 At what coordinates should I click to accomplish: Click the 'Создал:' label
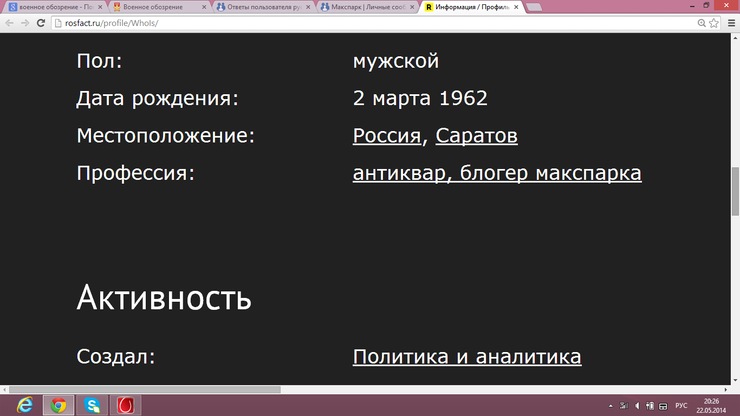pyautogui.click(x=116, y=357)
